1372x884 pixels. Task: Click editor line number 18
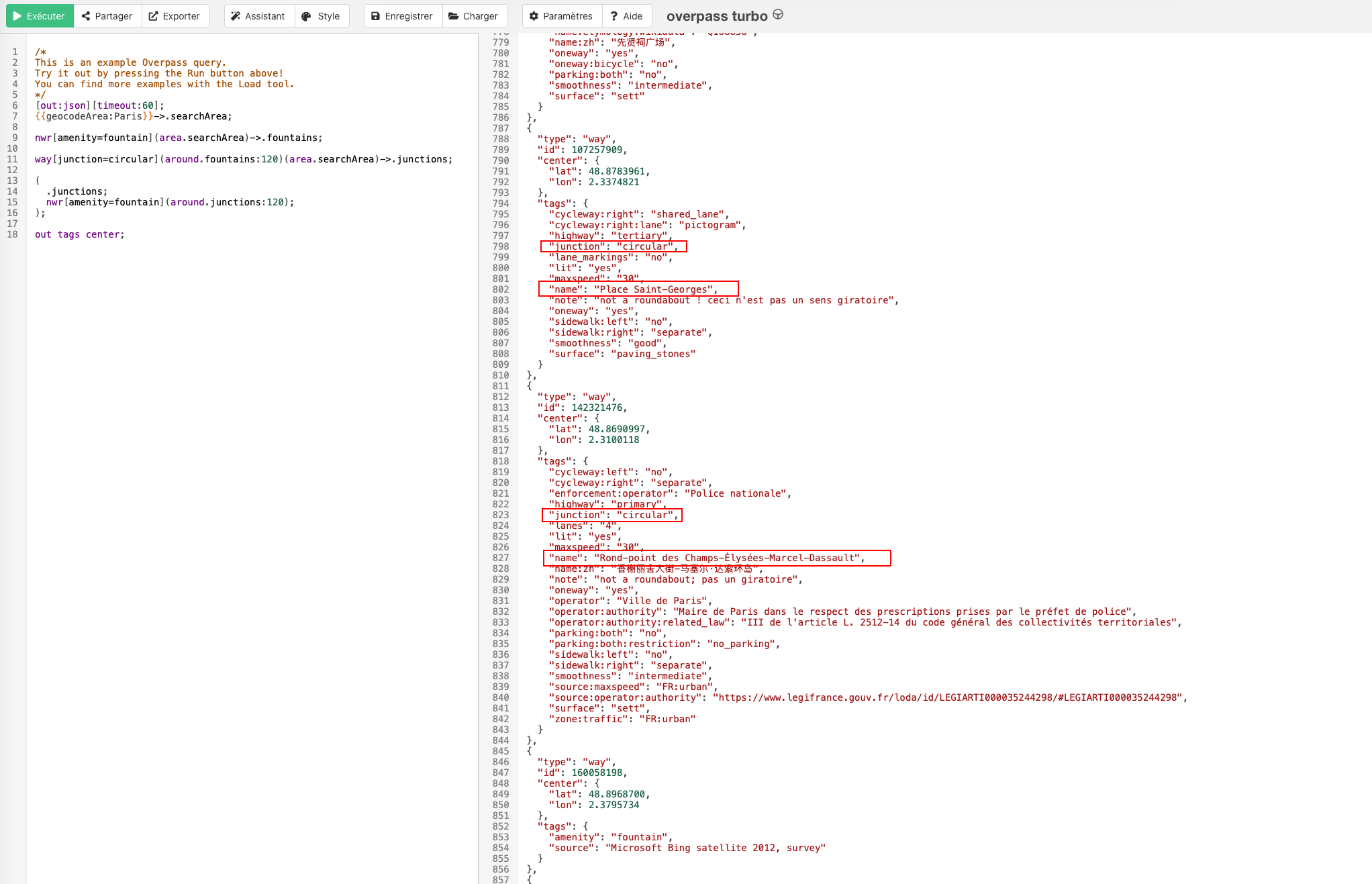(12, 234)
